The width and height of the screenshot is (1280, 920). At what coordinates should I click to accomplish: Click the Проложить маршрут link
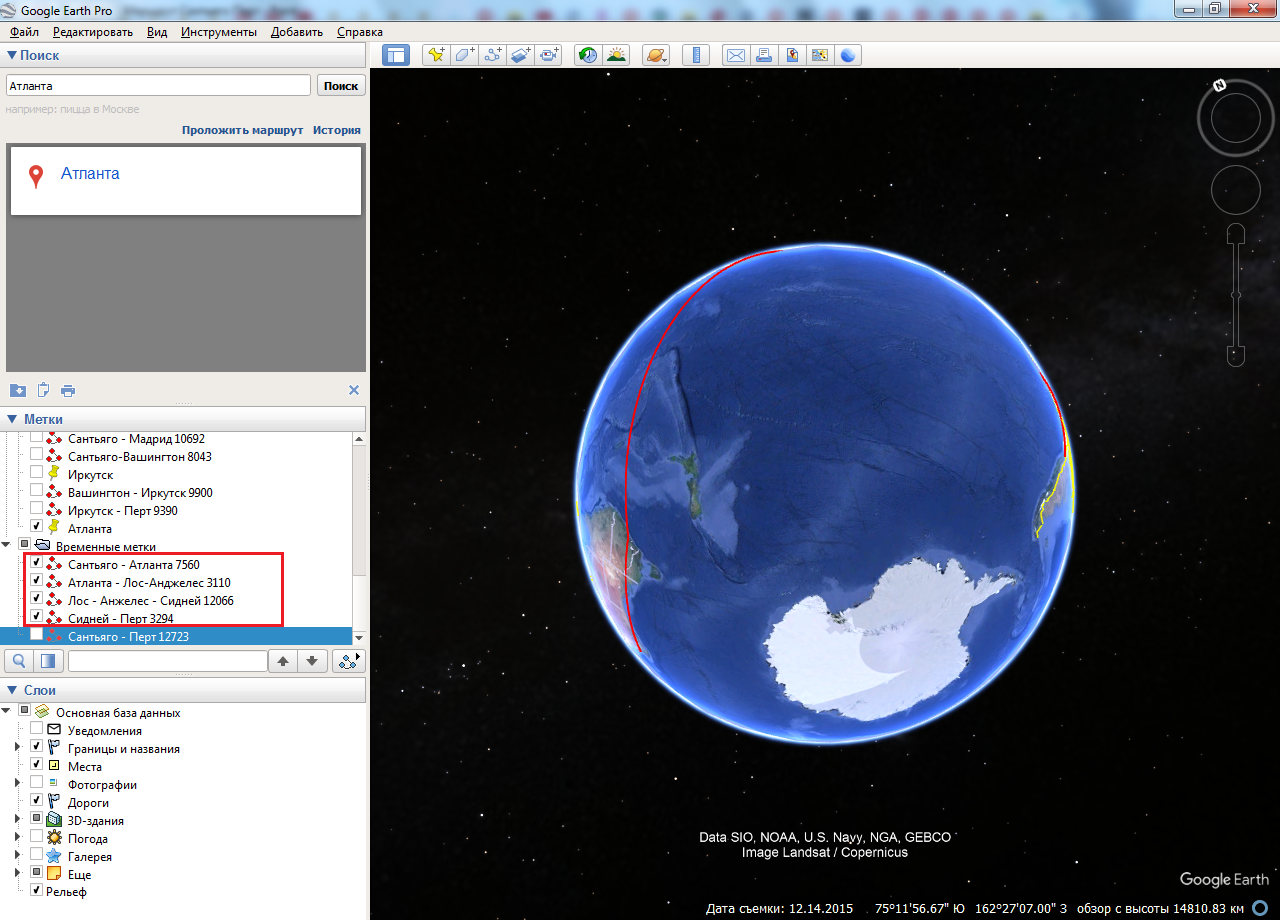point(242,130)
